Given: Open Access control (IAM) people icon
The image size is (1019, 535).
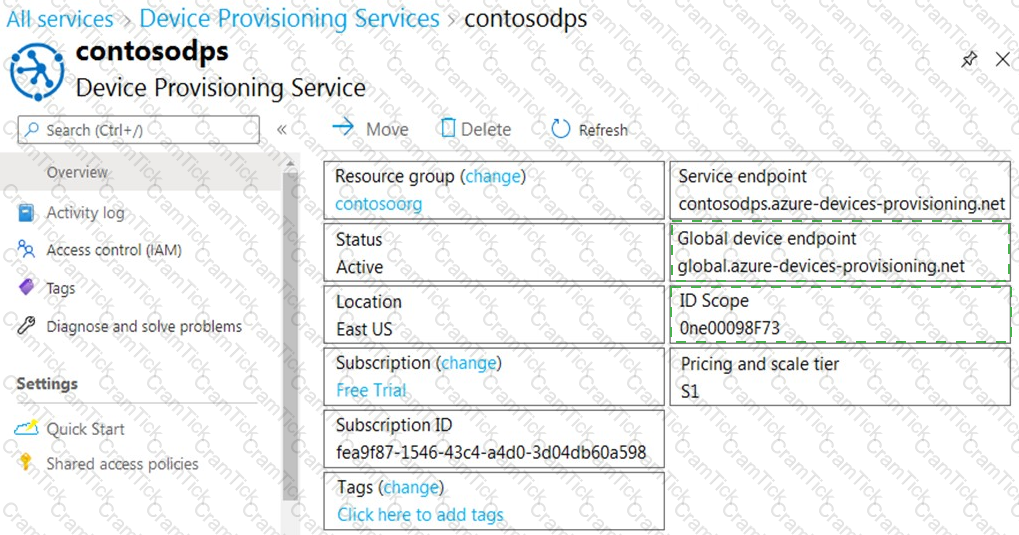Looking at the screenshot, I should [x=26, y=250].
